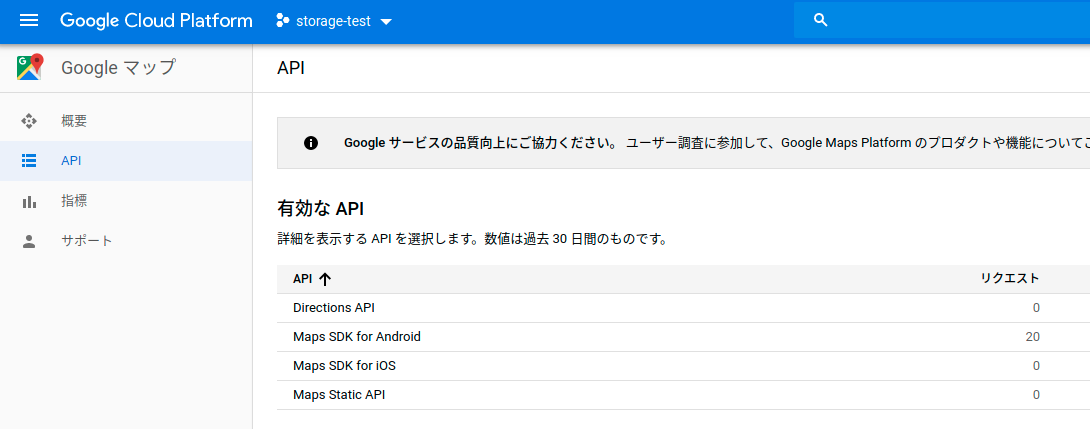1090x429 pixels.
Task: Open the Maps SDK for Android row
Action: 683,337
